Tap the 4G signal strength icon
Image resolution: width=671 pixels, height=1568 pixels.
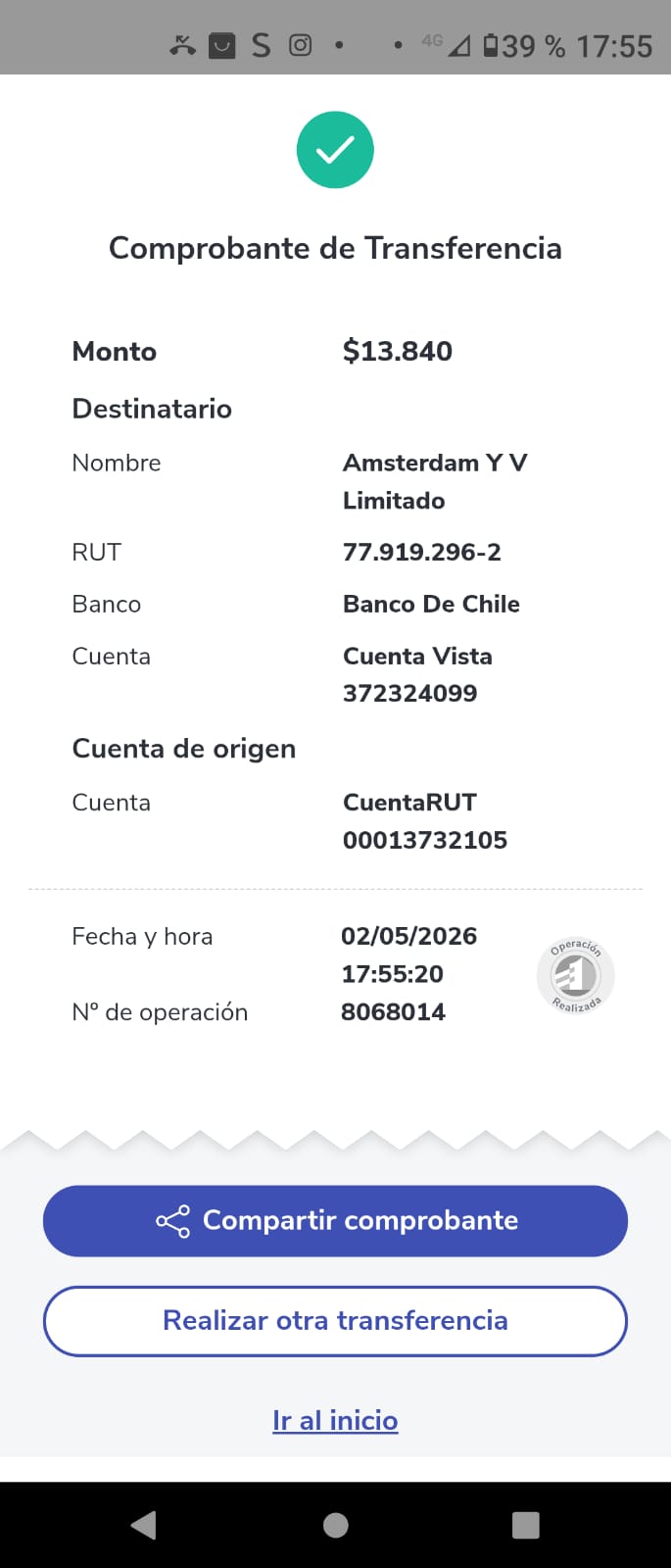pyautogui.click(x=447, y=44)
